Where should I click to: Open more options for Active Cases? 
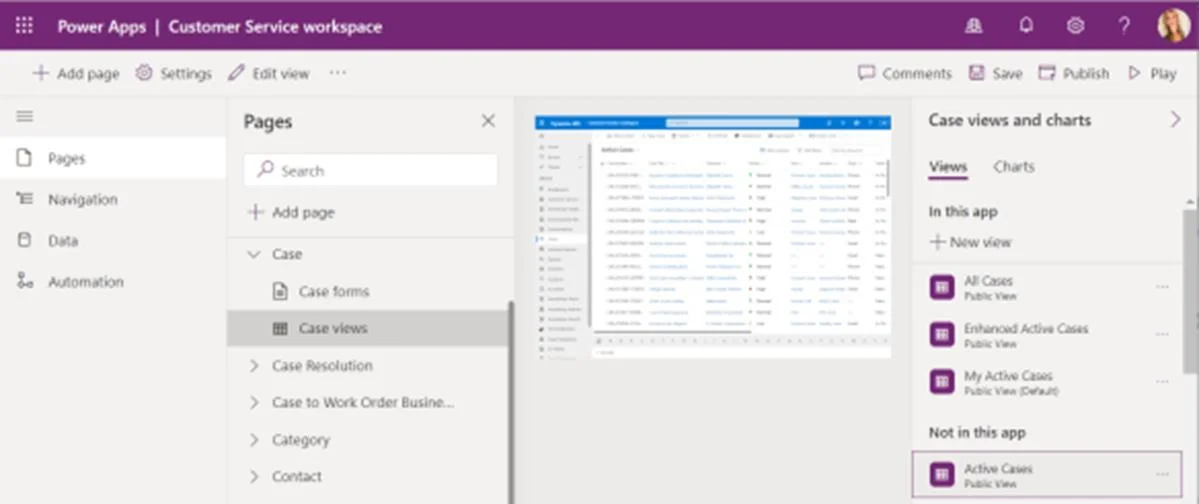point(1162,474)
